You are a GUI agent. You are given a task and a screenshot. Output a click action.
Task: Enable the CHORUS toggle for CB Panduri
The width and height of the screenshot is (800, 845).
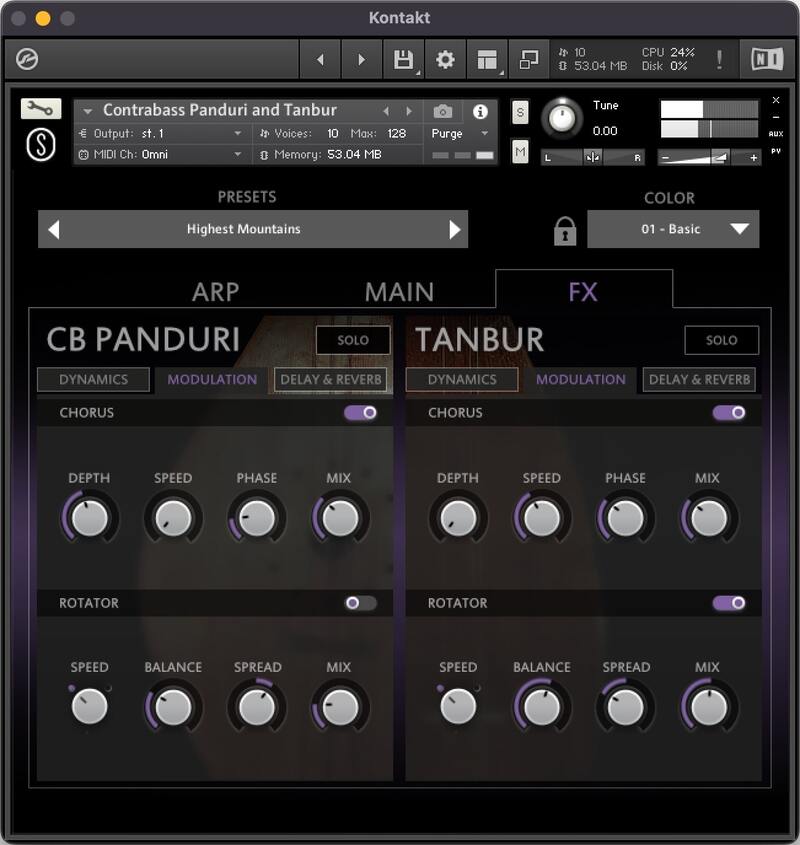pos(359,413)
